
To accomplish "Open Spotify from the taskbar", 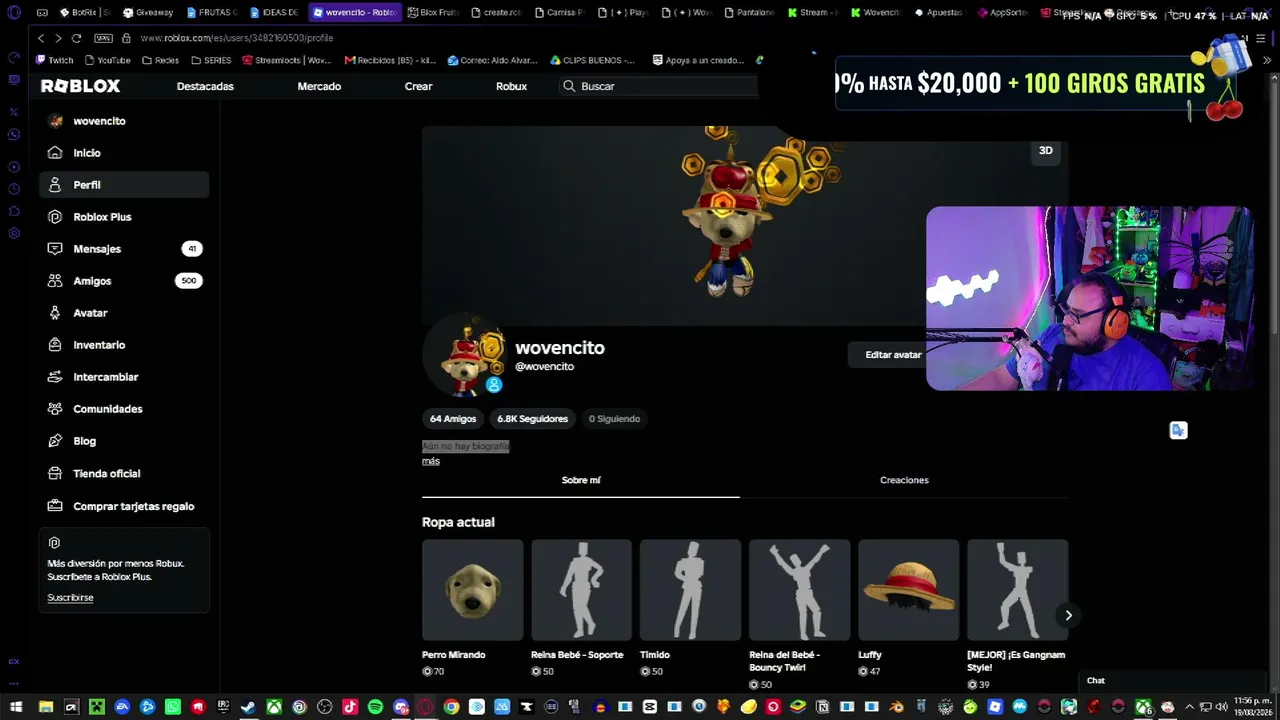I will click(375, 707).
